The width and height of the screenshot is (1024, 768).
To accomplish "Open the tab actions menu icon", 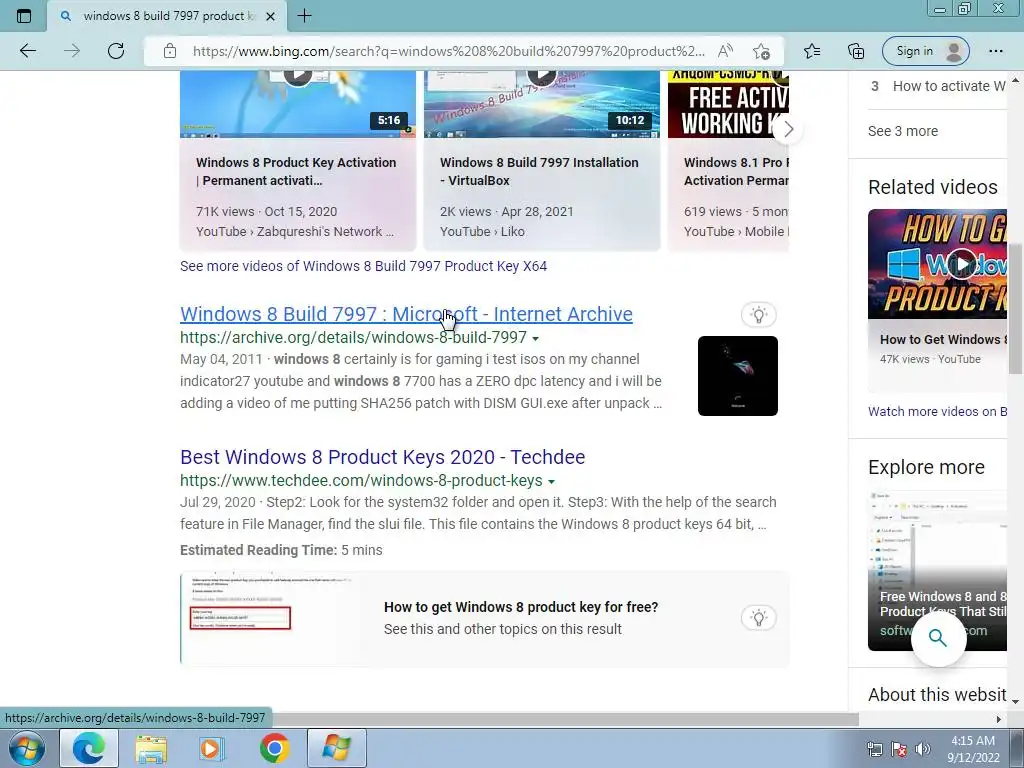I will tap(24, 16).
